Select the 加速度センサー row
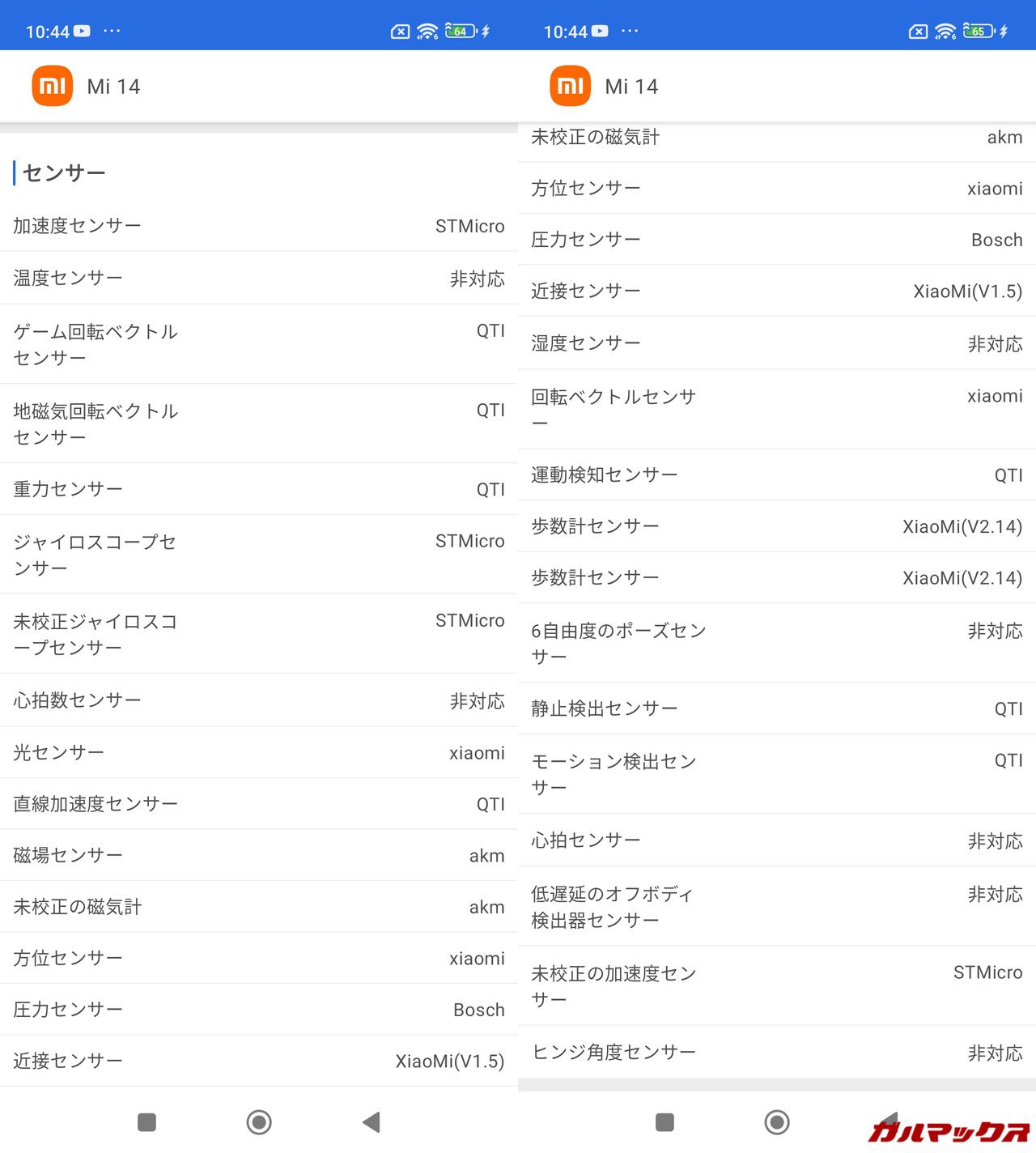1036x1153 pixels. (259, 226)
